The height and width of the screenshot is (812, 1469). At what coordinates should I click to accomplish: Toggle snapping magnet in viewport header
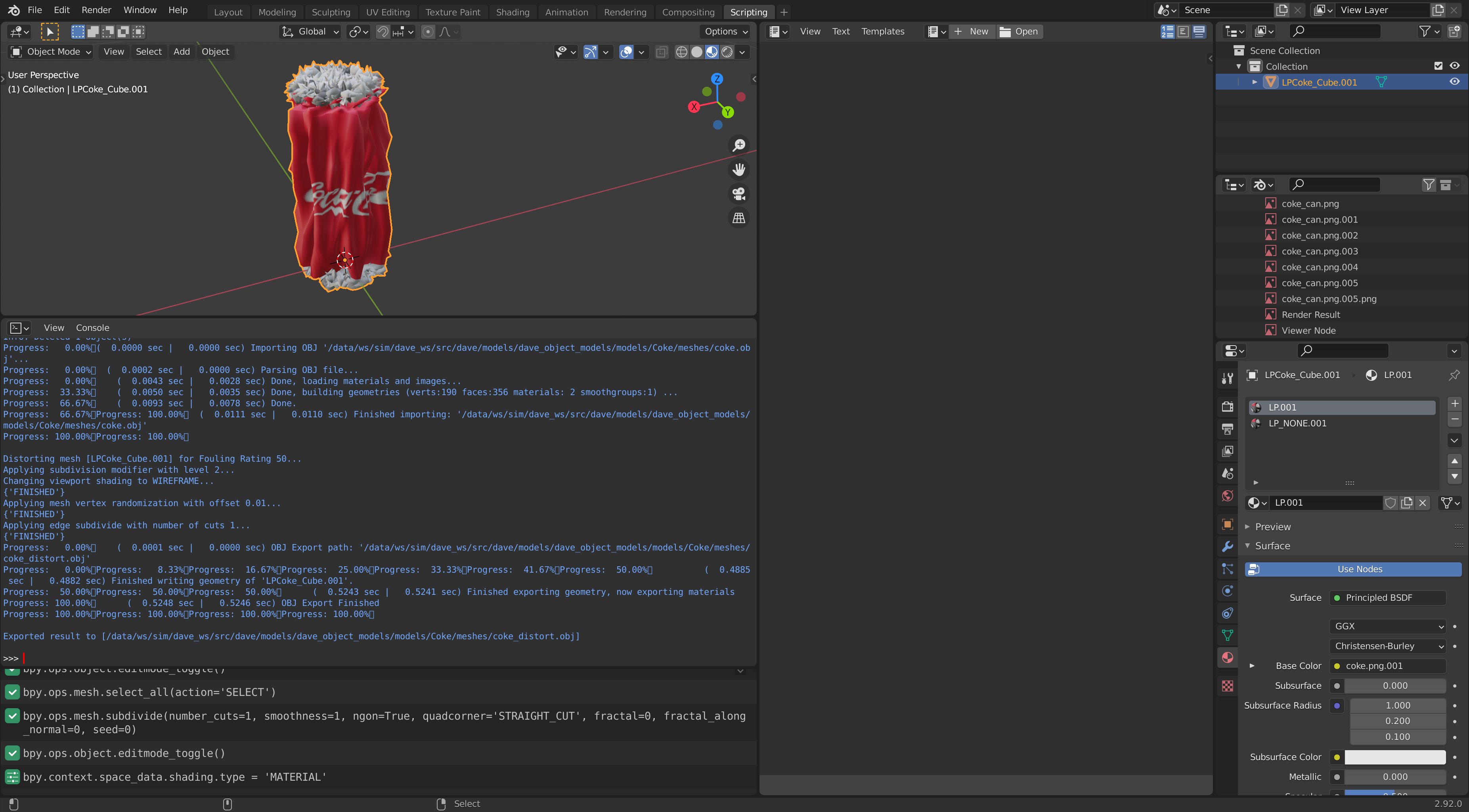[383, 32]
